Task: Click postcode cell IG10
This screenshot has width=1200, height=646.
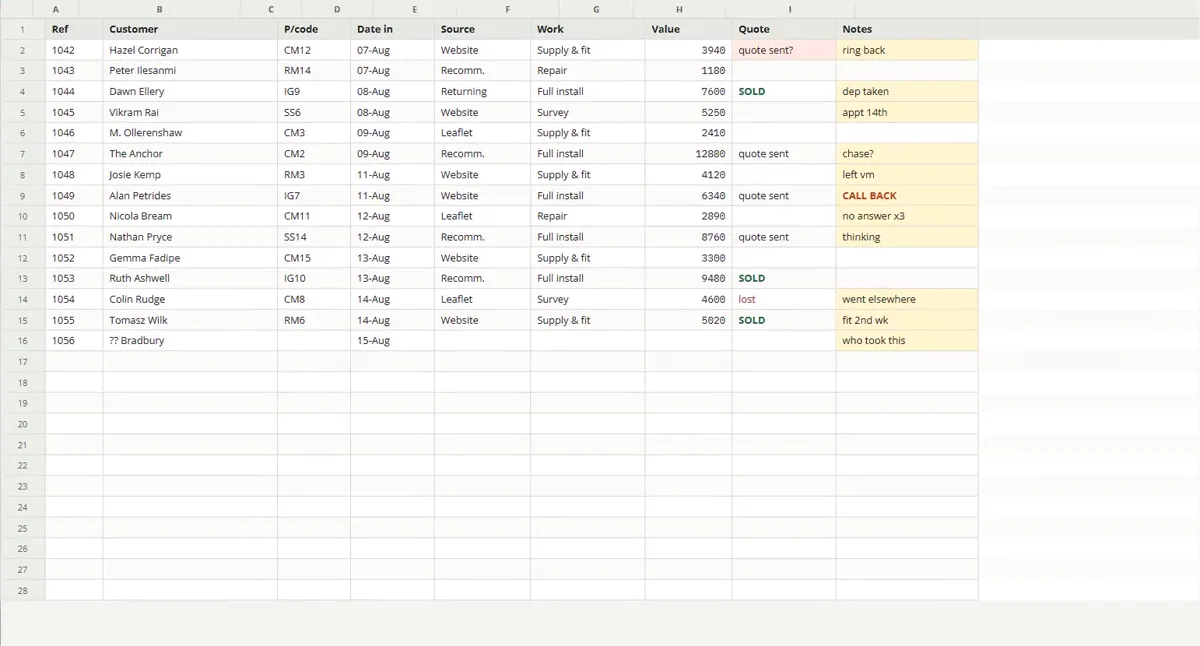Action: [314, 279]
